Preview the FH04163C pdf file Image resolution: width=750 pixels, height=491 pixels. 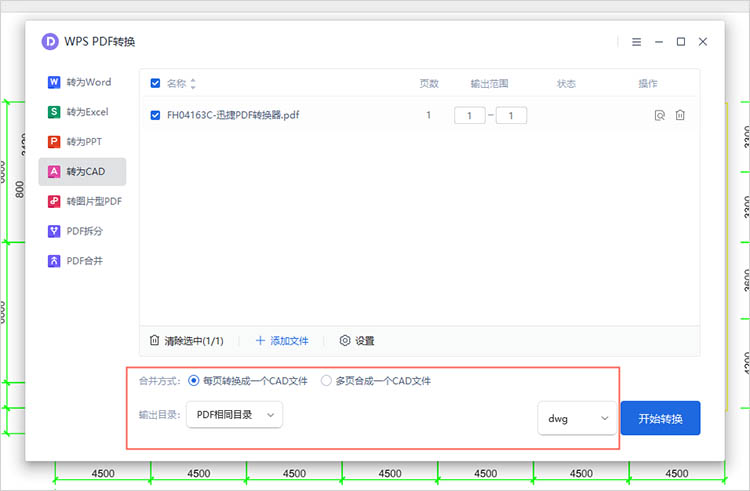click(x=660, y=115)
